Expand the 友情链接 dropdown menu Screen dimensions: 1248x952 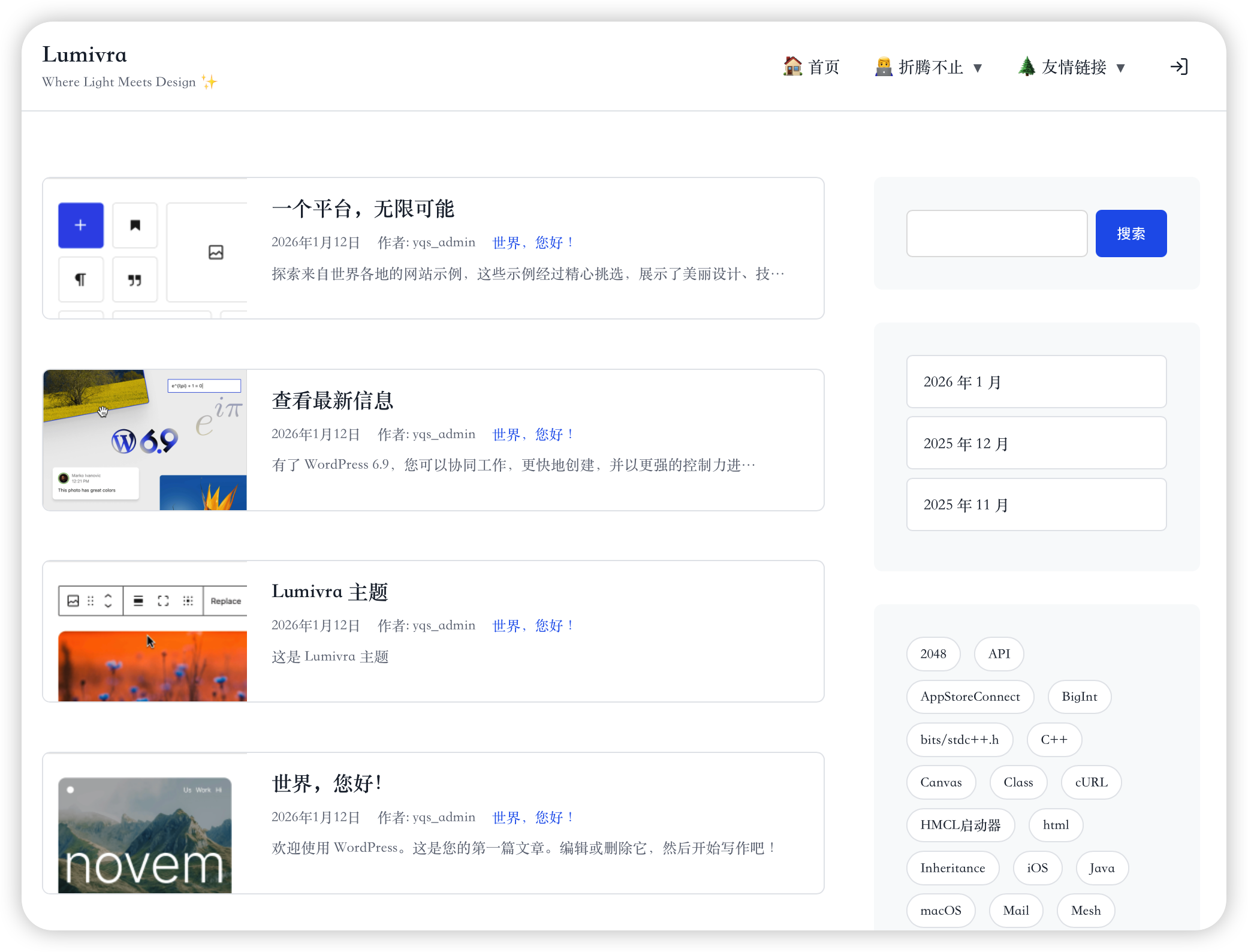click(x=1120, y=68)
